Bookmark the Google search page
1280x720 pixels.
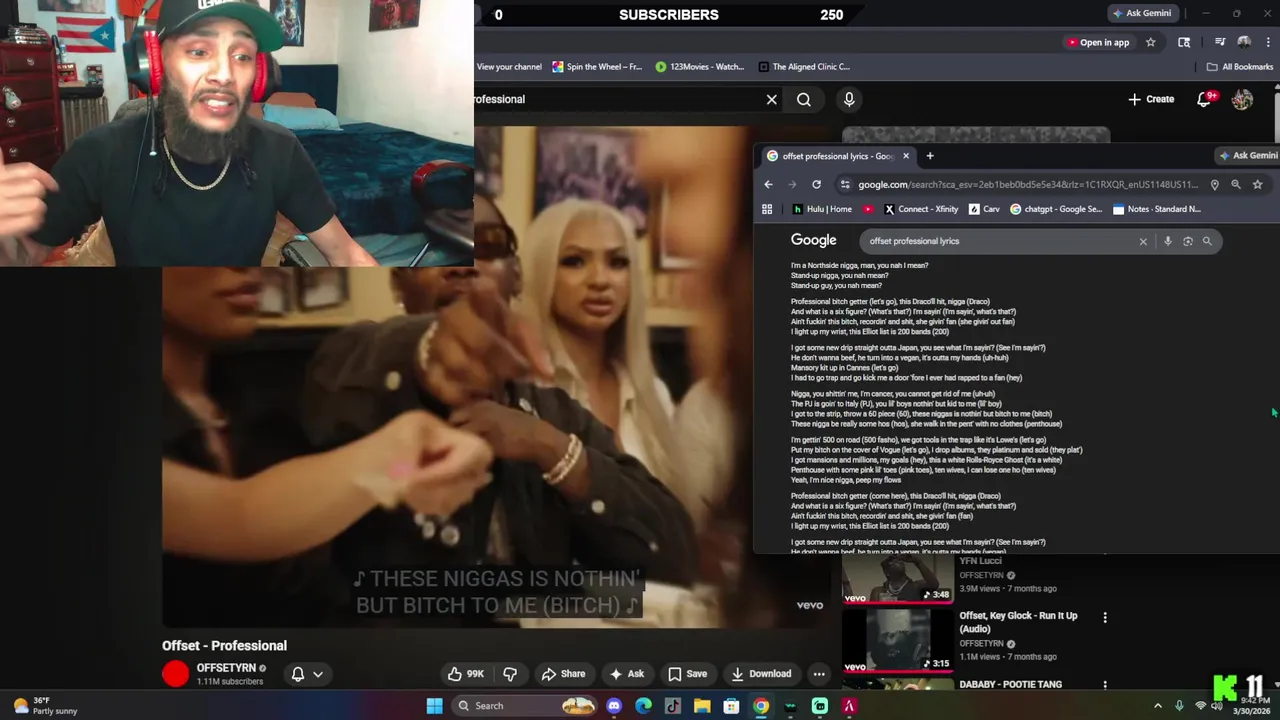point(1258,185)
